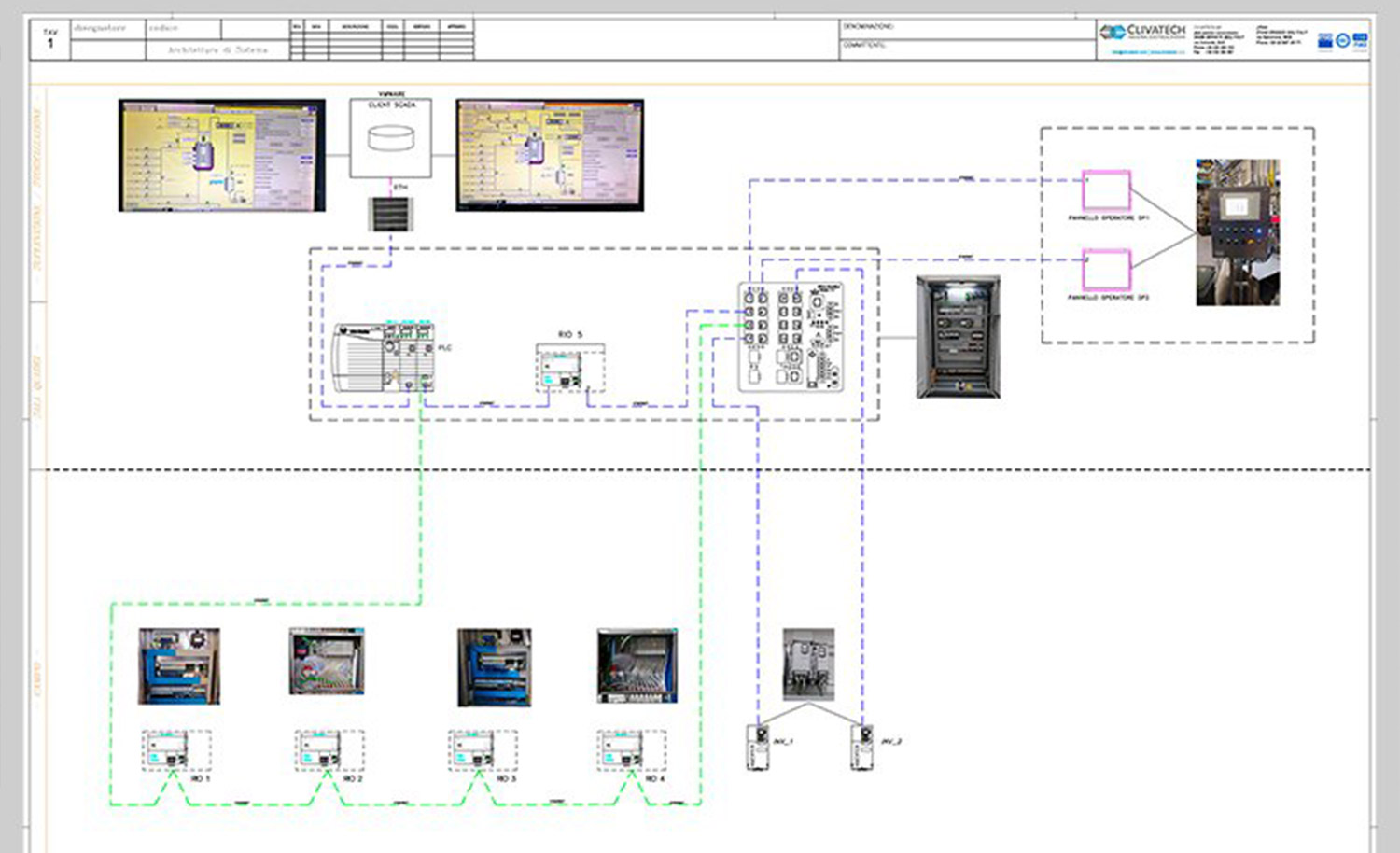Screen dimensions: 1400x853
Task: Click the "CLIENT SCADA" label text
Action: coord(391,105)
